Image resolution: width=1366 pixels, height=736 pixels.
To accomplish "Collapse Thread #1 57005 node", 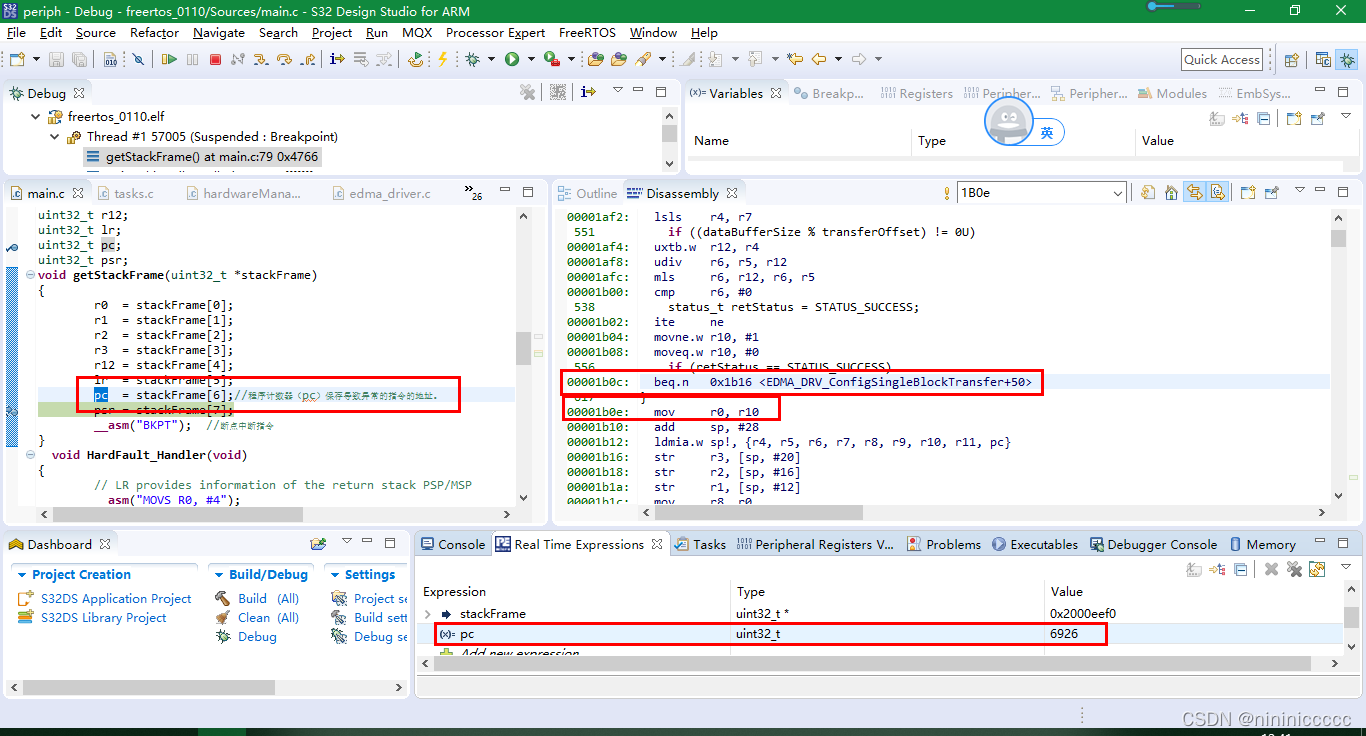I will pyautogui.click(x=56, y=137).
